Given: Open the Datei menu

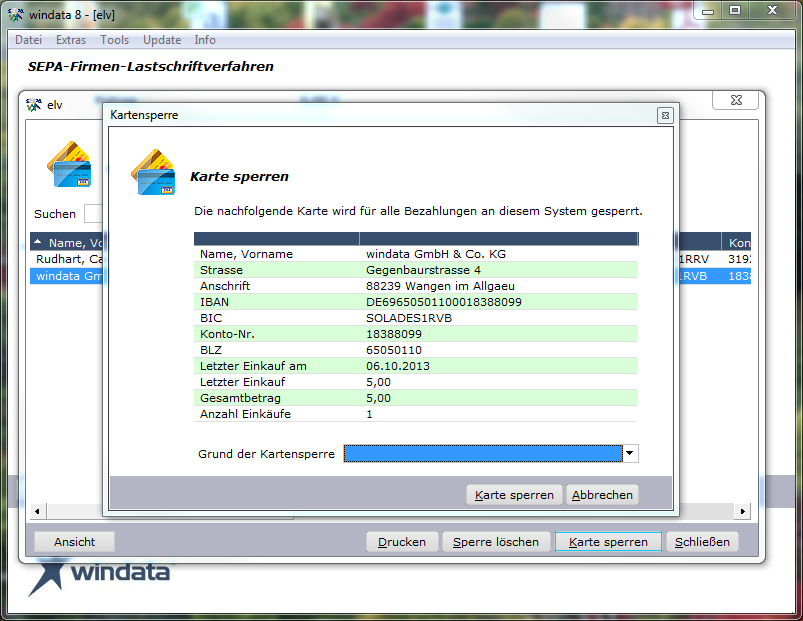Looking at the screenshot, I should 28,40.
